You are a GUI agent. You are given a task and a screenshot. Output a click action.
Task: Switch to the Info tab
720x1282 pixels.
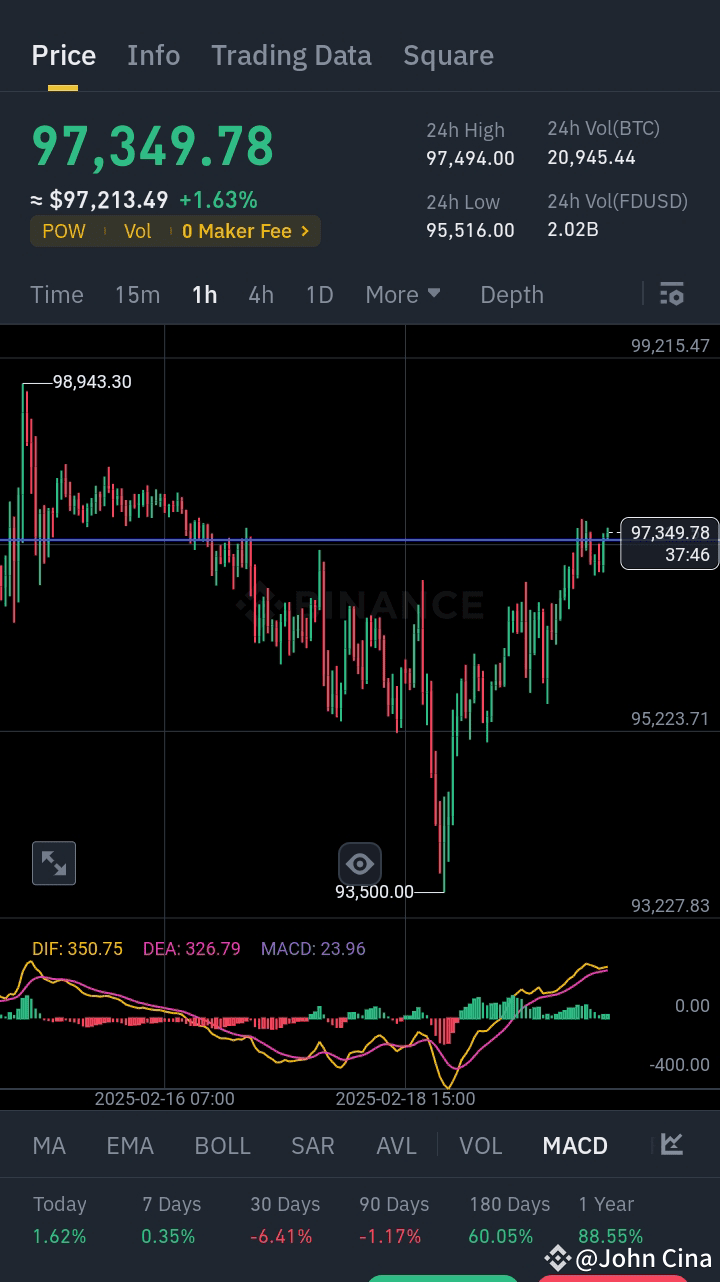click(x=154, y=56)
